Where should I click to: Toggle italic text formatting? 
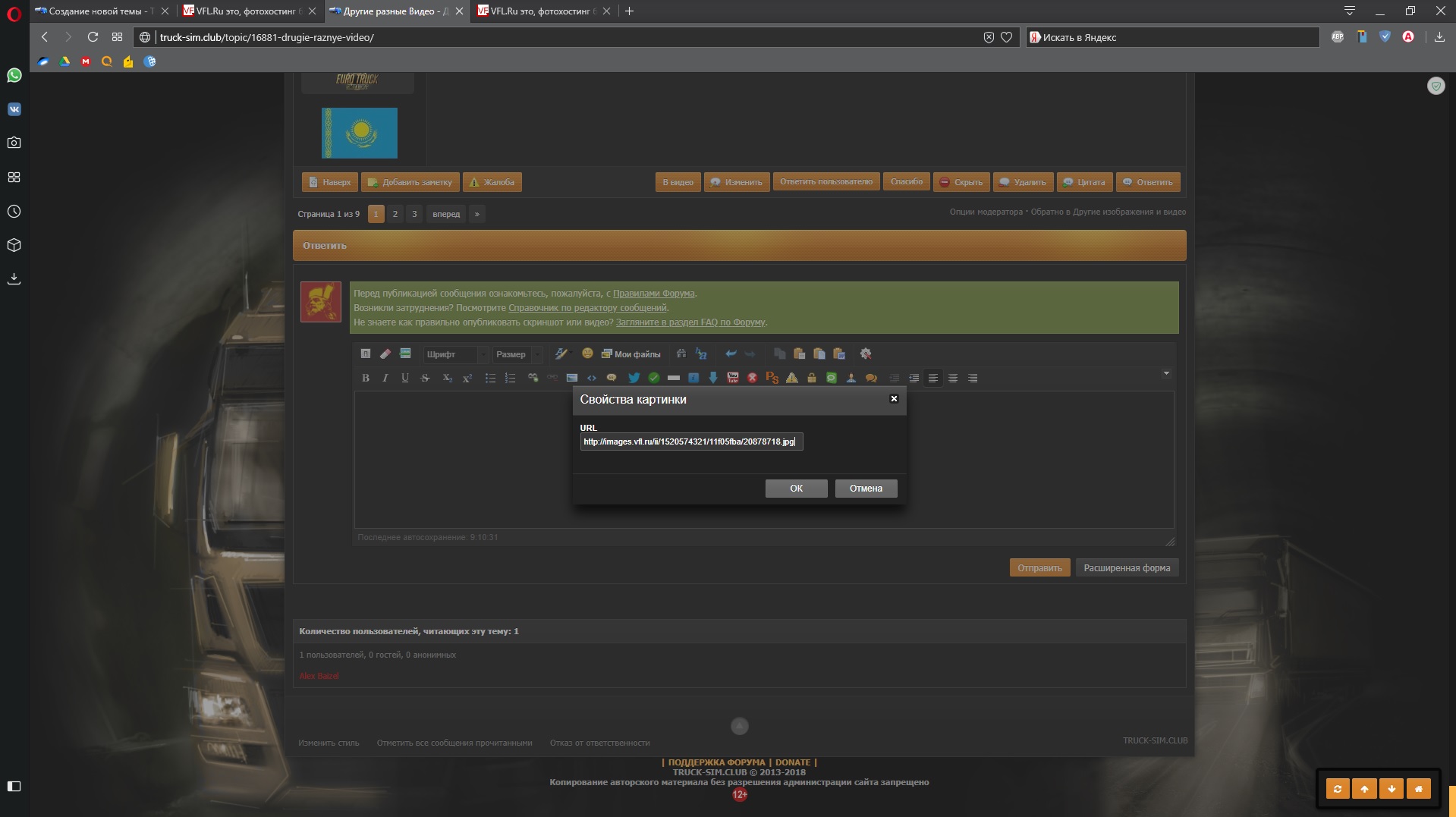coord(385,378)
